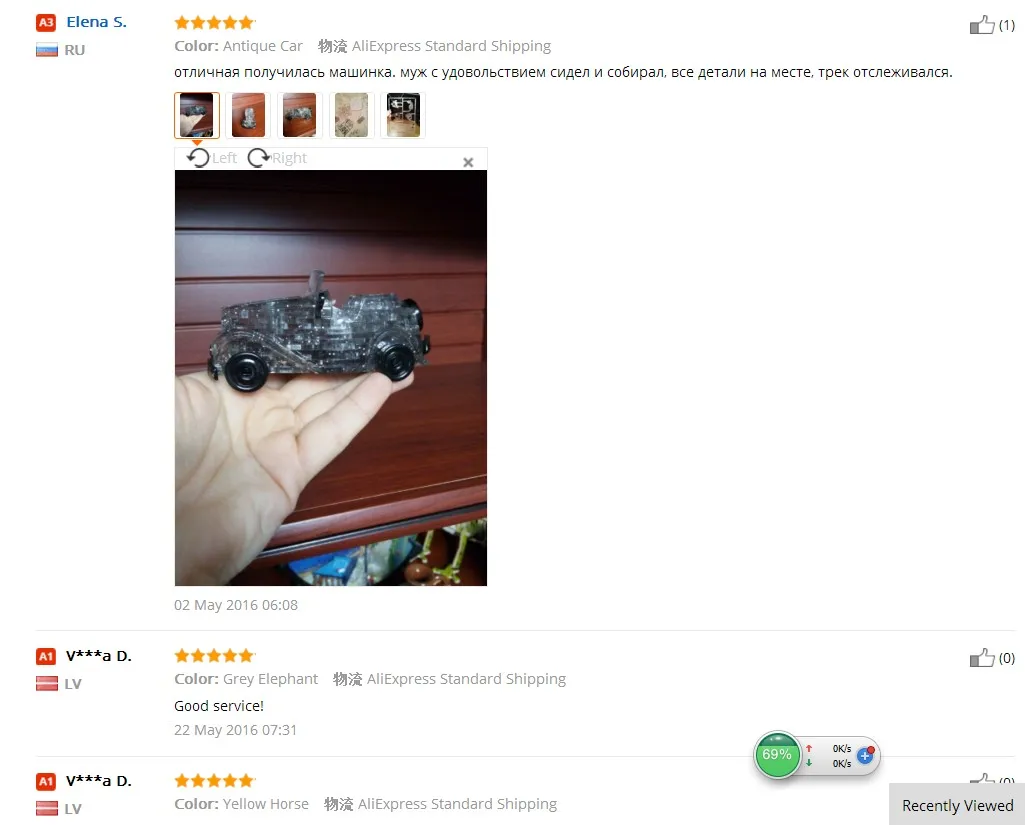
Task: Like the Grey Elephant review thumbs up
Action: 981,658
